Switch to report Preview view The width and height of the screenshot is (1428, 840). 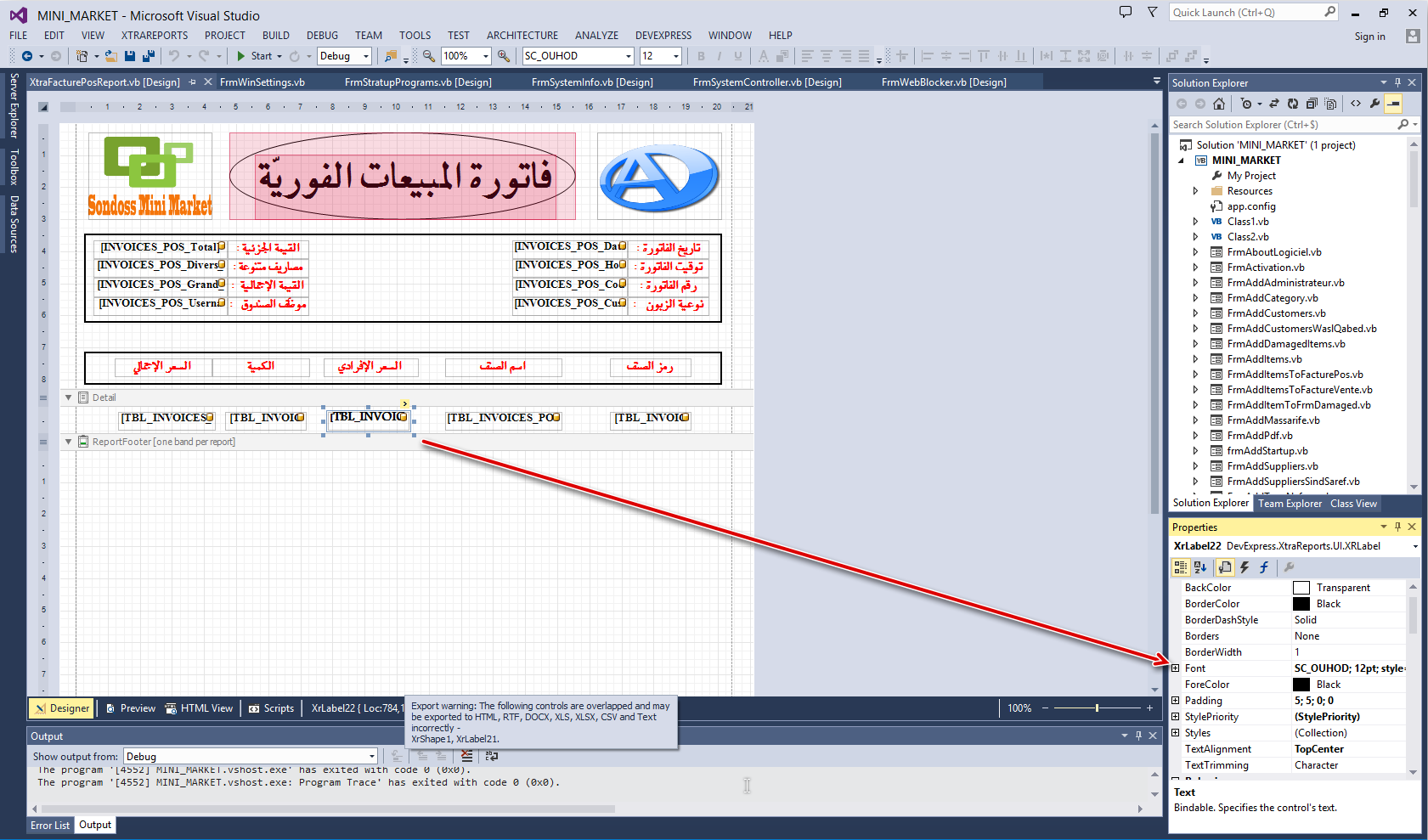pos(131,708)
